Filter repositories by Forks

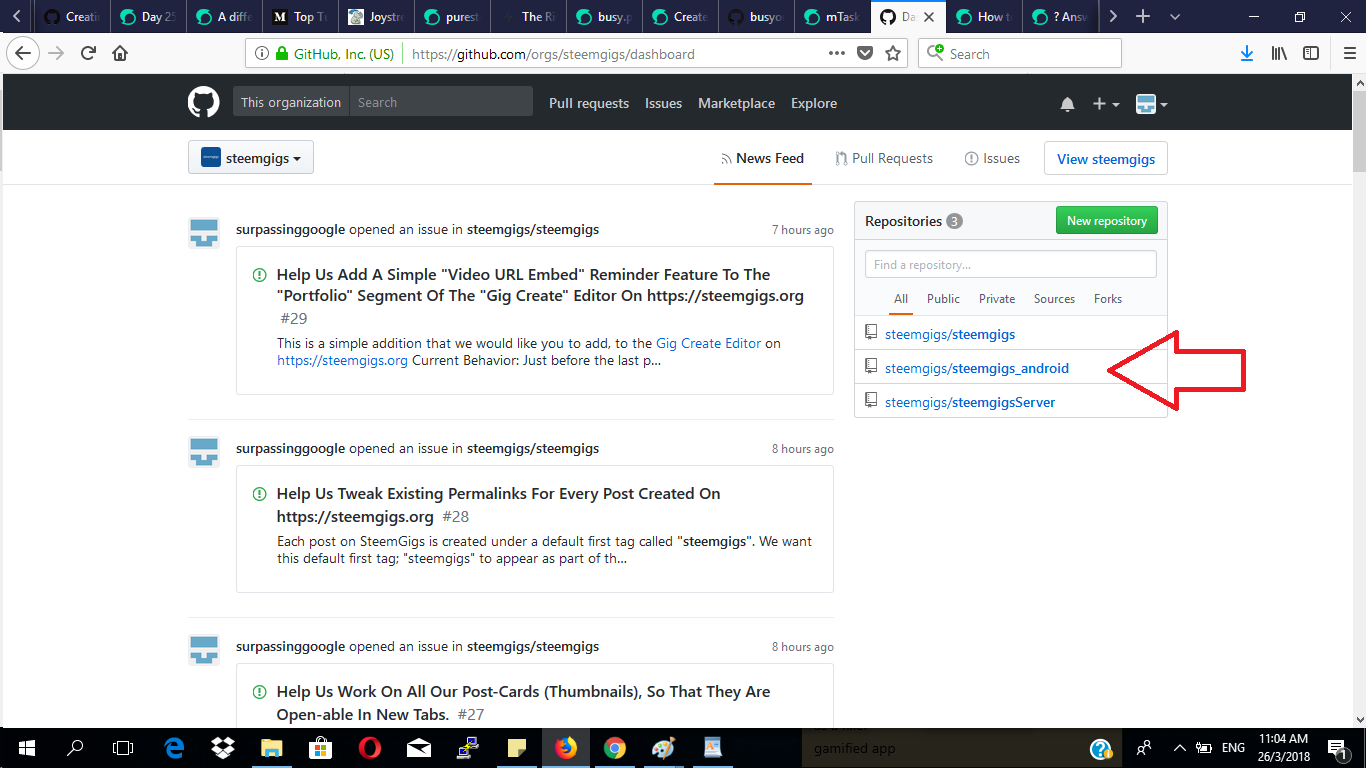1108,299
